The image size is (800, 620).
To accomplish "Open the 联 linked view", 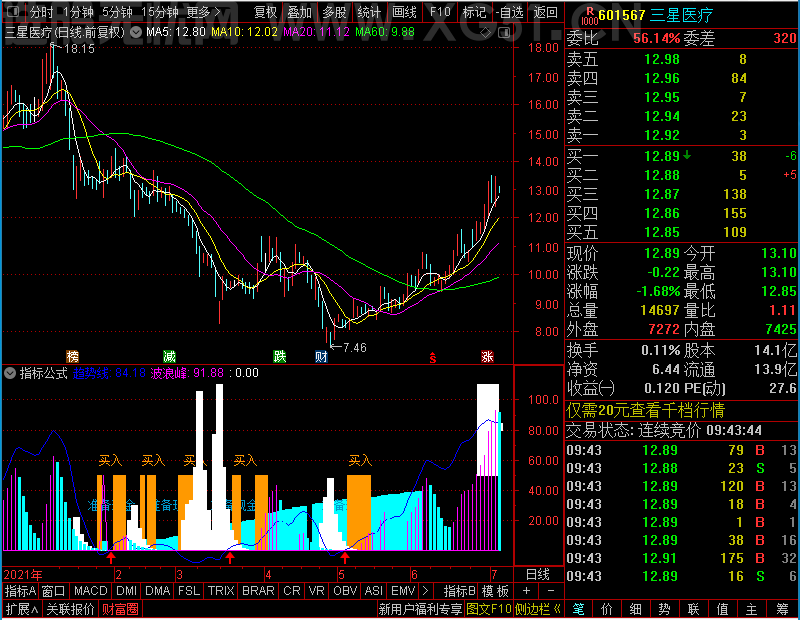I will click(x=693, y=609).
